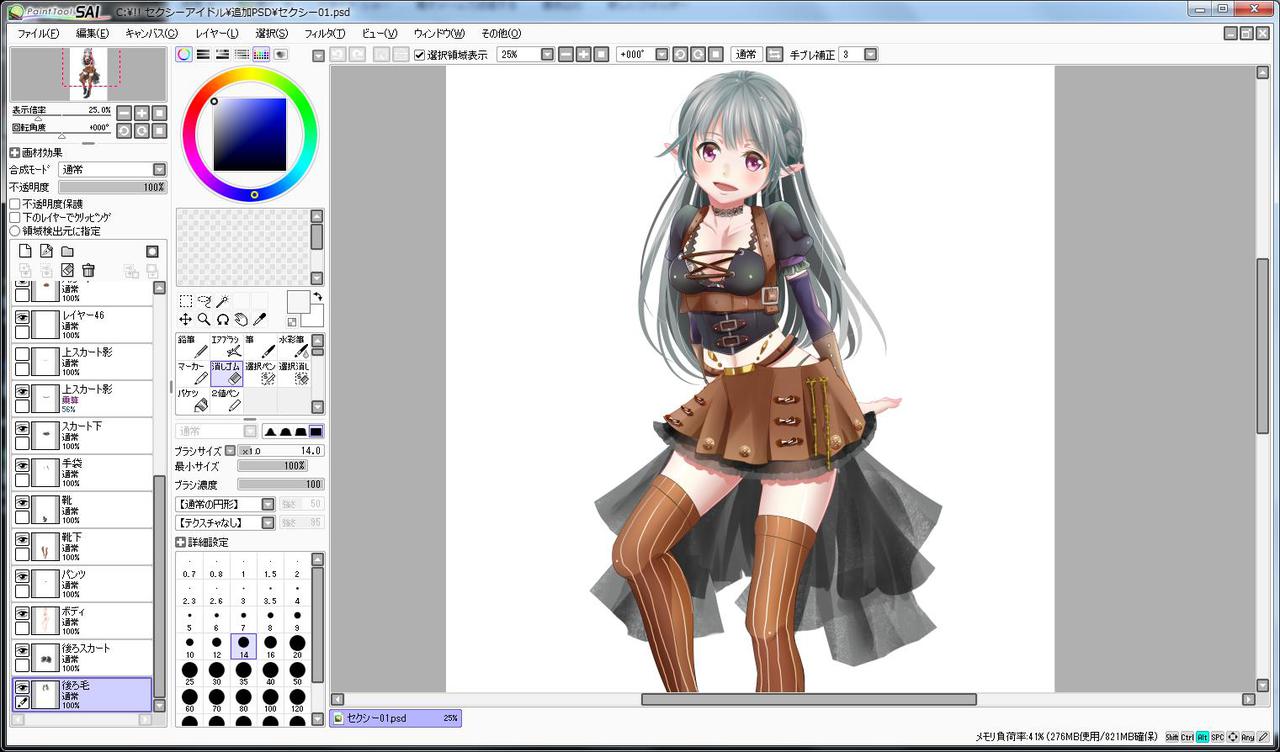Select the 筆 brush tool
This screenshot has height=752, width=1280.
[260, 346]
